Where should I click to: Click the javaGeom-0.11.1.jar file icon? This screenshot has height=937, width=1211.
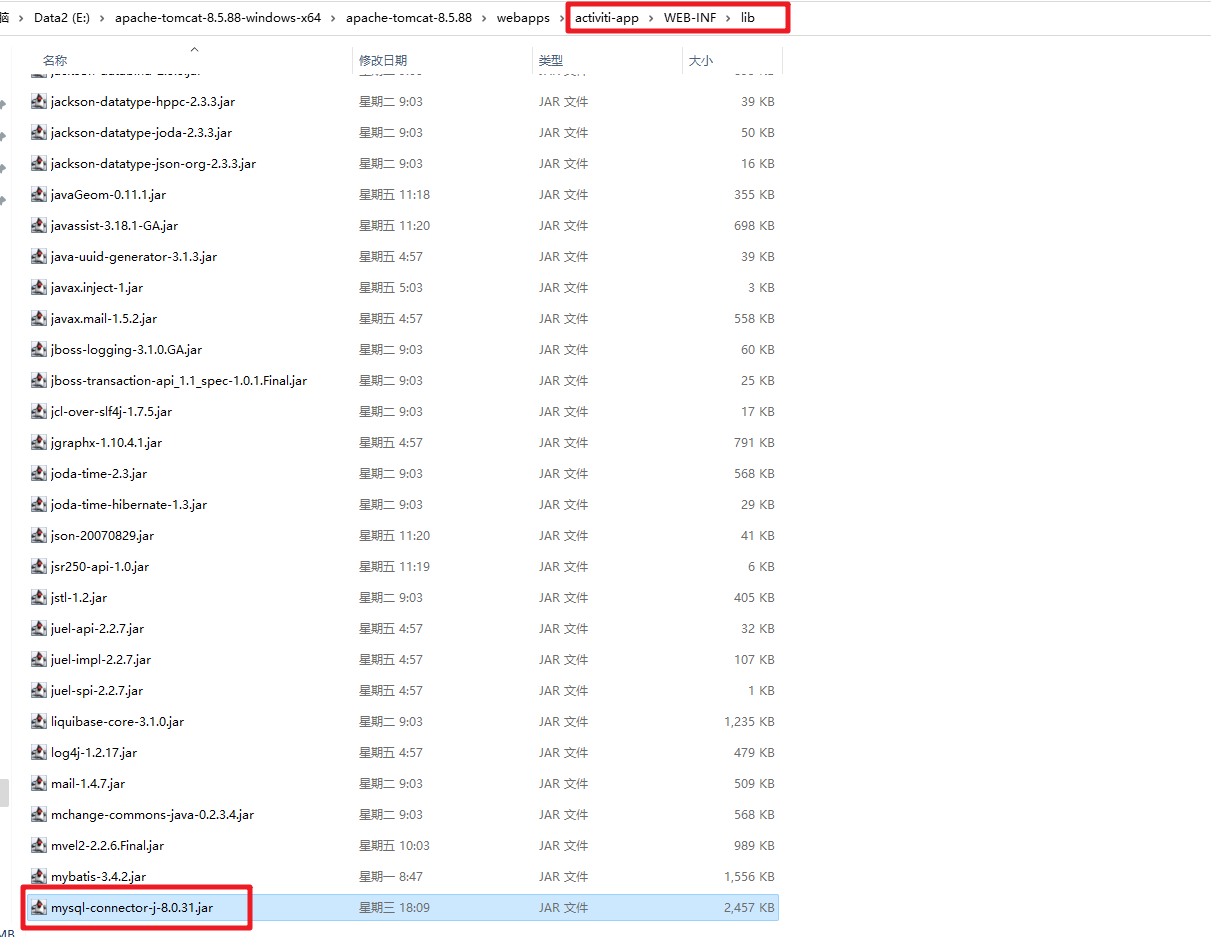click(39, 195)
